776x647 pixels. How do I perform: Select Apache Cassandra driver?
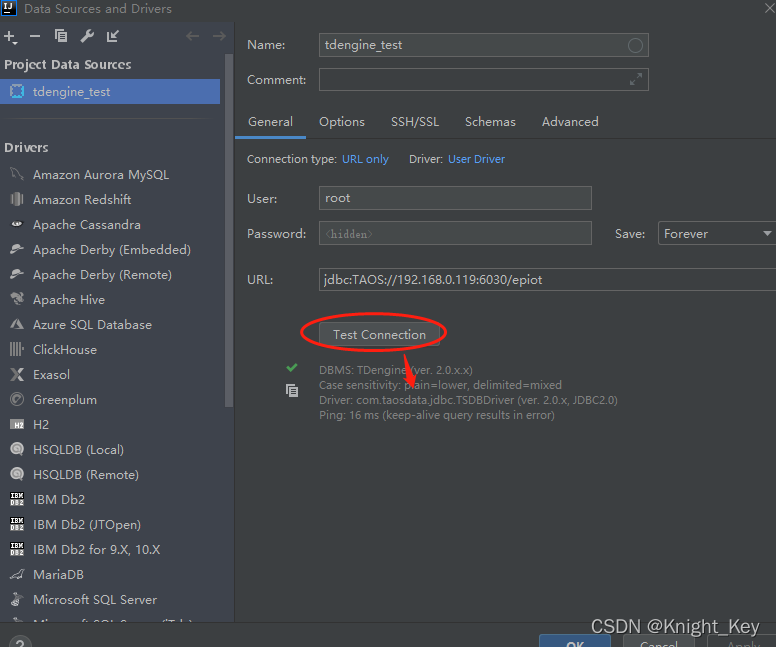coord(87,225)
